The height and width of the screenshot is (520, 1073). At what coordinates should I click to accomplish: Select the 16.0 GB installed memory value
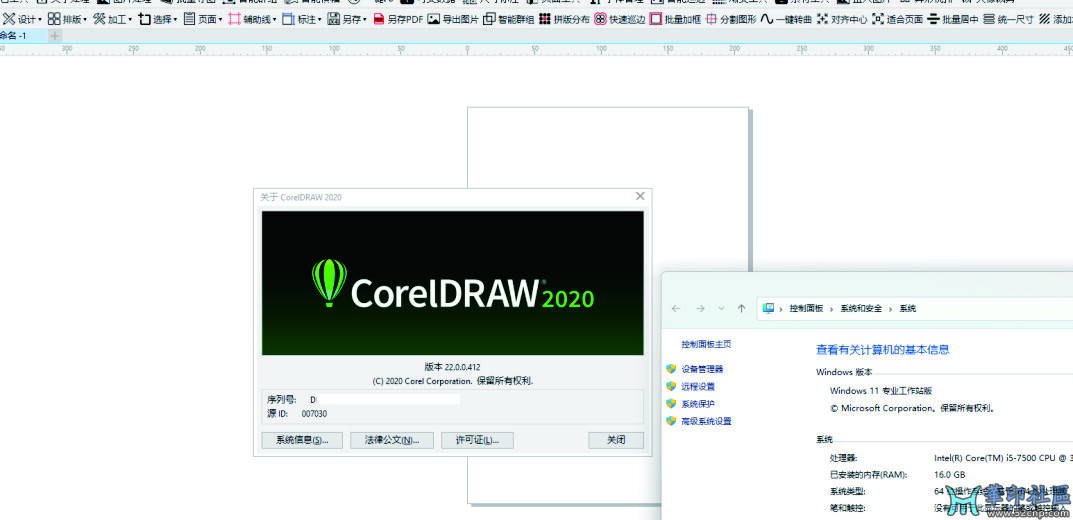tap(949, 474)
